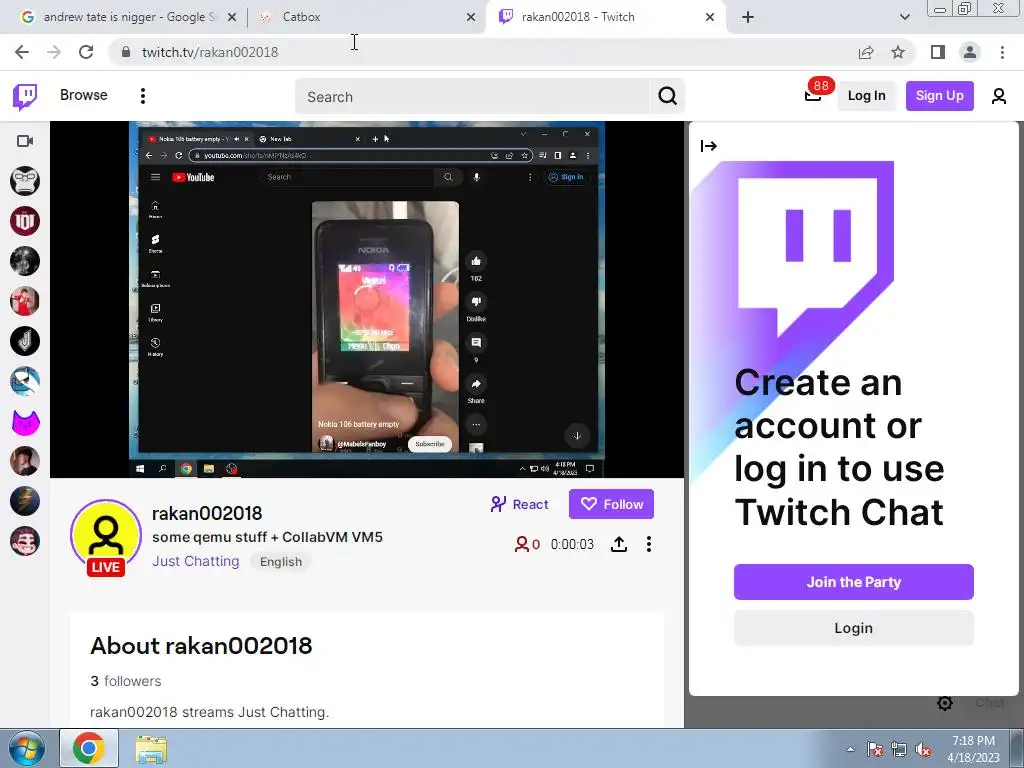The image size is (1024, 768).
Task: Follow rakan002018 channel
Action: pos(611,504)
